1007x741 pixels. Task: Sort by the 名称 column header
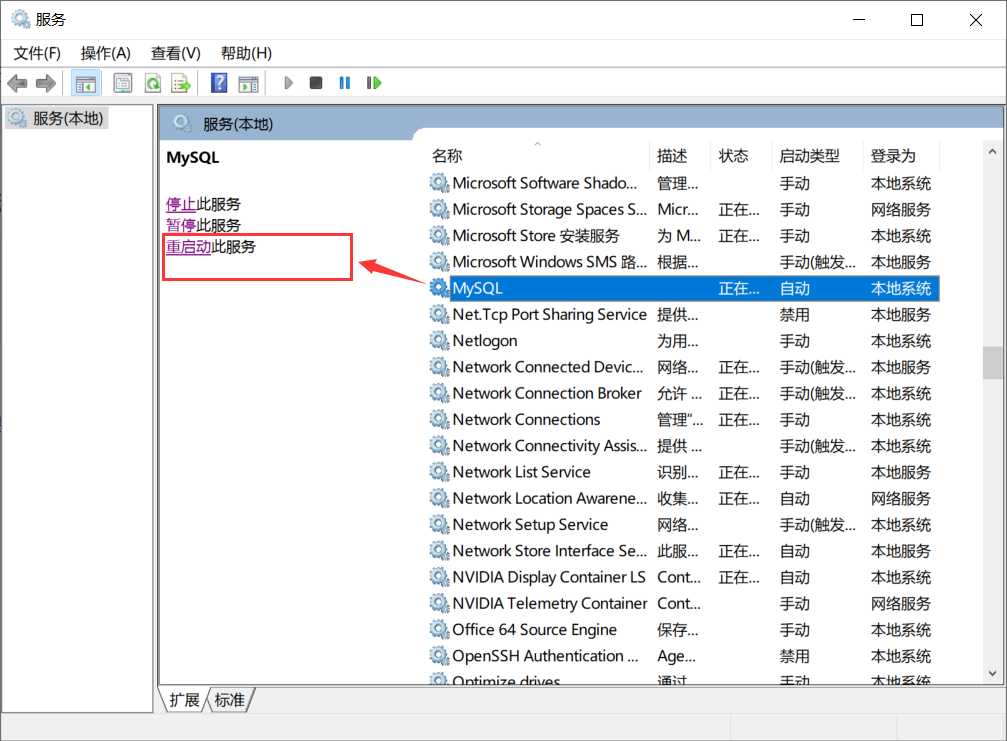[539, 155]
